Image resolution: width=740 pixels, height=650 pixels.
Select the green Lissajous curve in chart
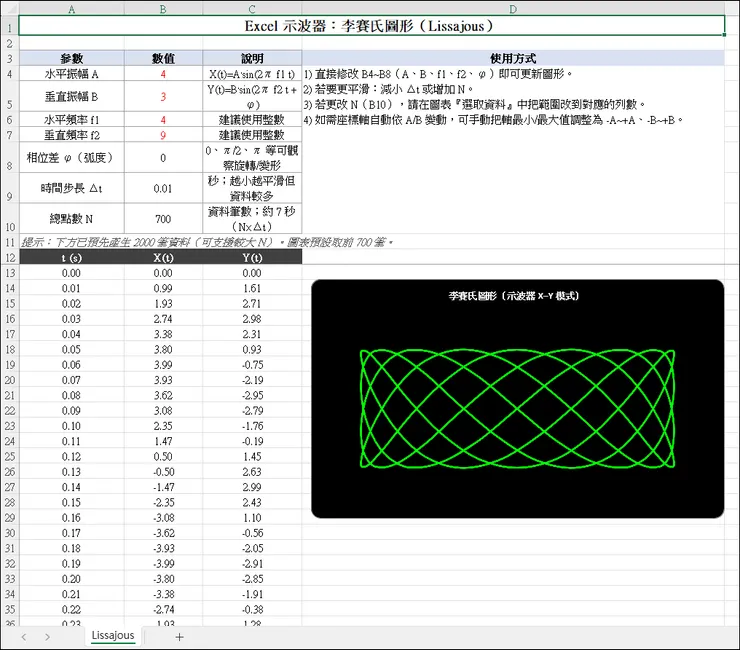click(517, 409)
